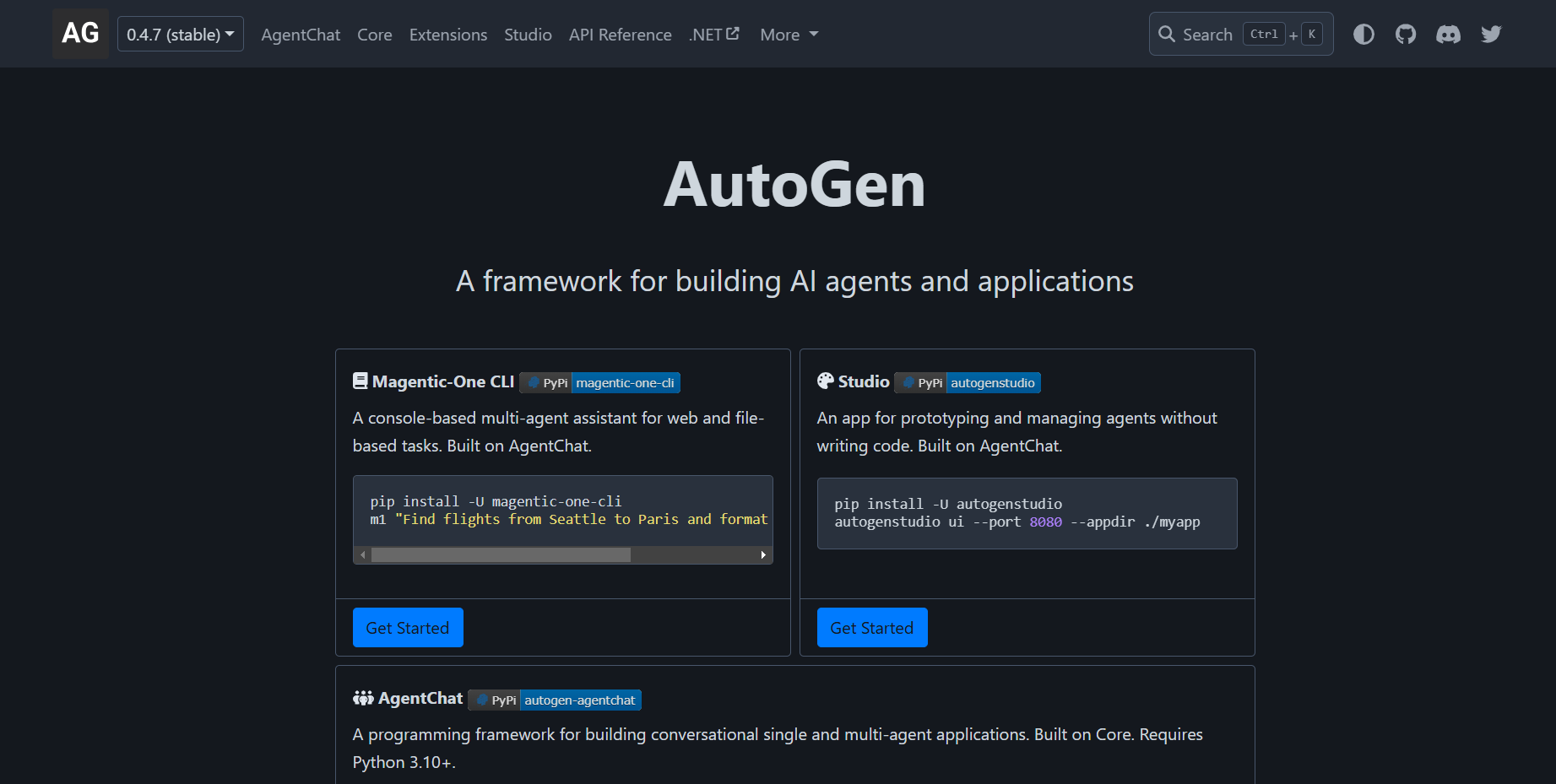Image resolution: width=1556 pixels, height=784 pixels.
Task: Toggle the light/dark theme switcher
Action: point(1364,34)
